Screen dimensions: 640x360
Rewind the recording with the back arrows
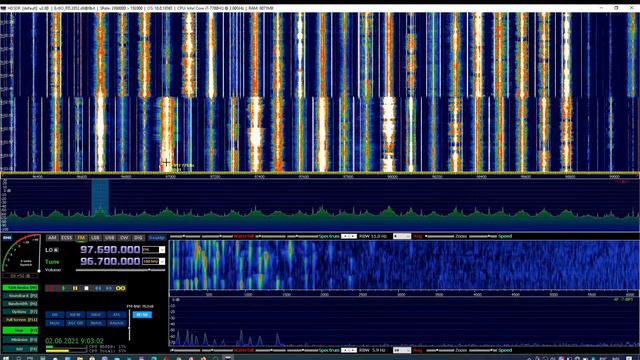click(98, 288)
